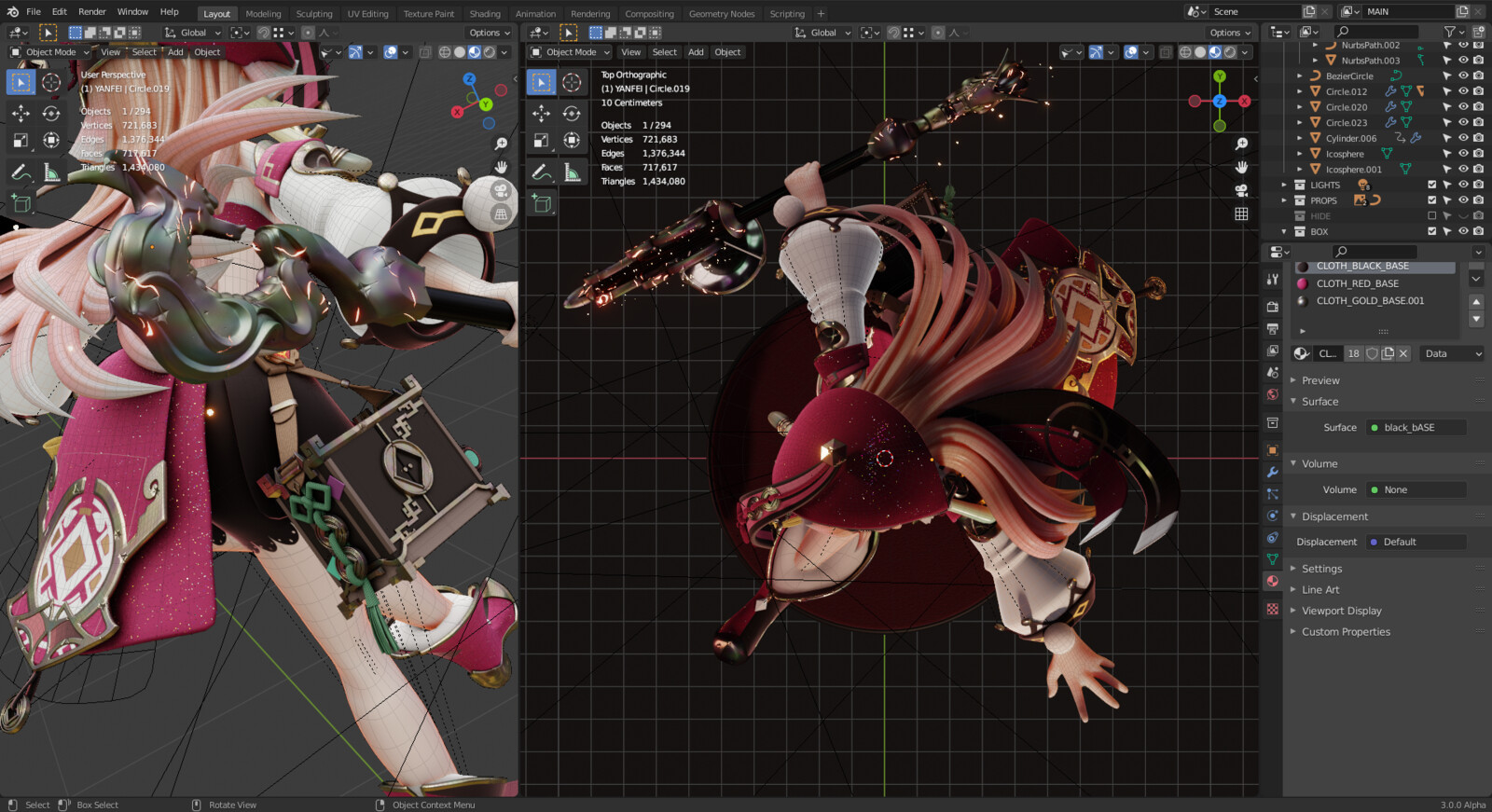The image size is (1492, 812).
Task: Hide BezierCircle with its eye icon
Action: [x=1463, y=76]
